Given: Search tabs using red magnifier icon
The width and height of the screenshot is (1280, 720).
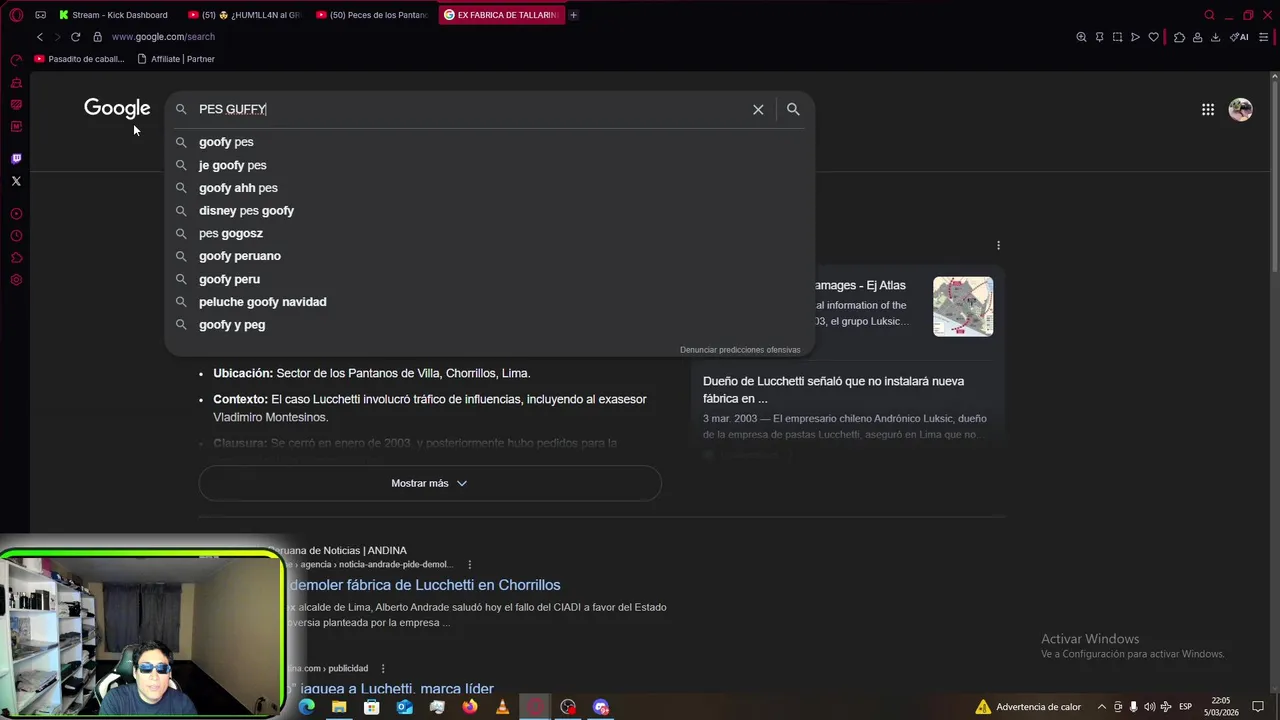Looking at the screenshot, I should [1209, 15].
